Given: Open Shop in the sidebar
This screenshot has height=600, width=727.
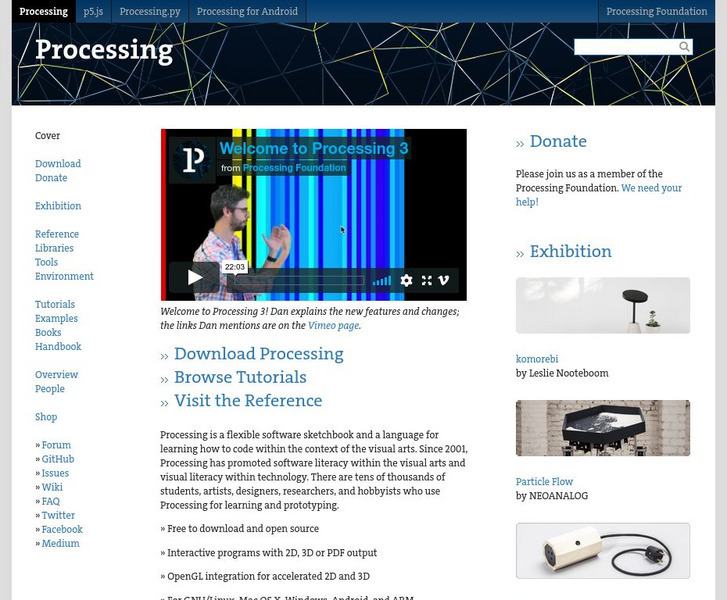Looking at the screenshot, I should point(46,417).
